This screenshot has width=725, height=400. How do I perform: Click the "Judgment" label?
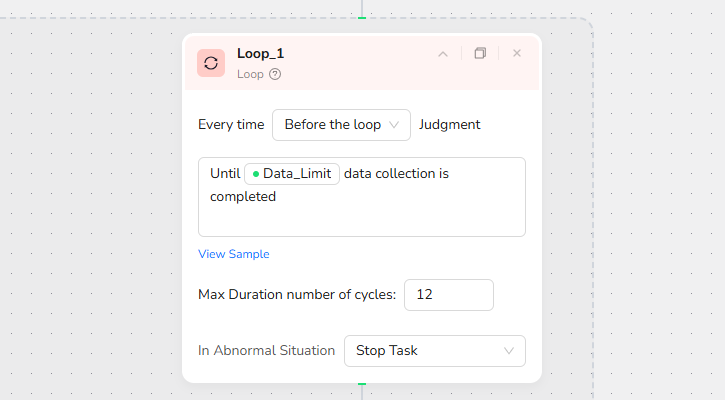(x=450, y=125)
